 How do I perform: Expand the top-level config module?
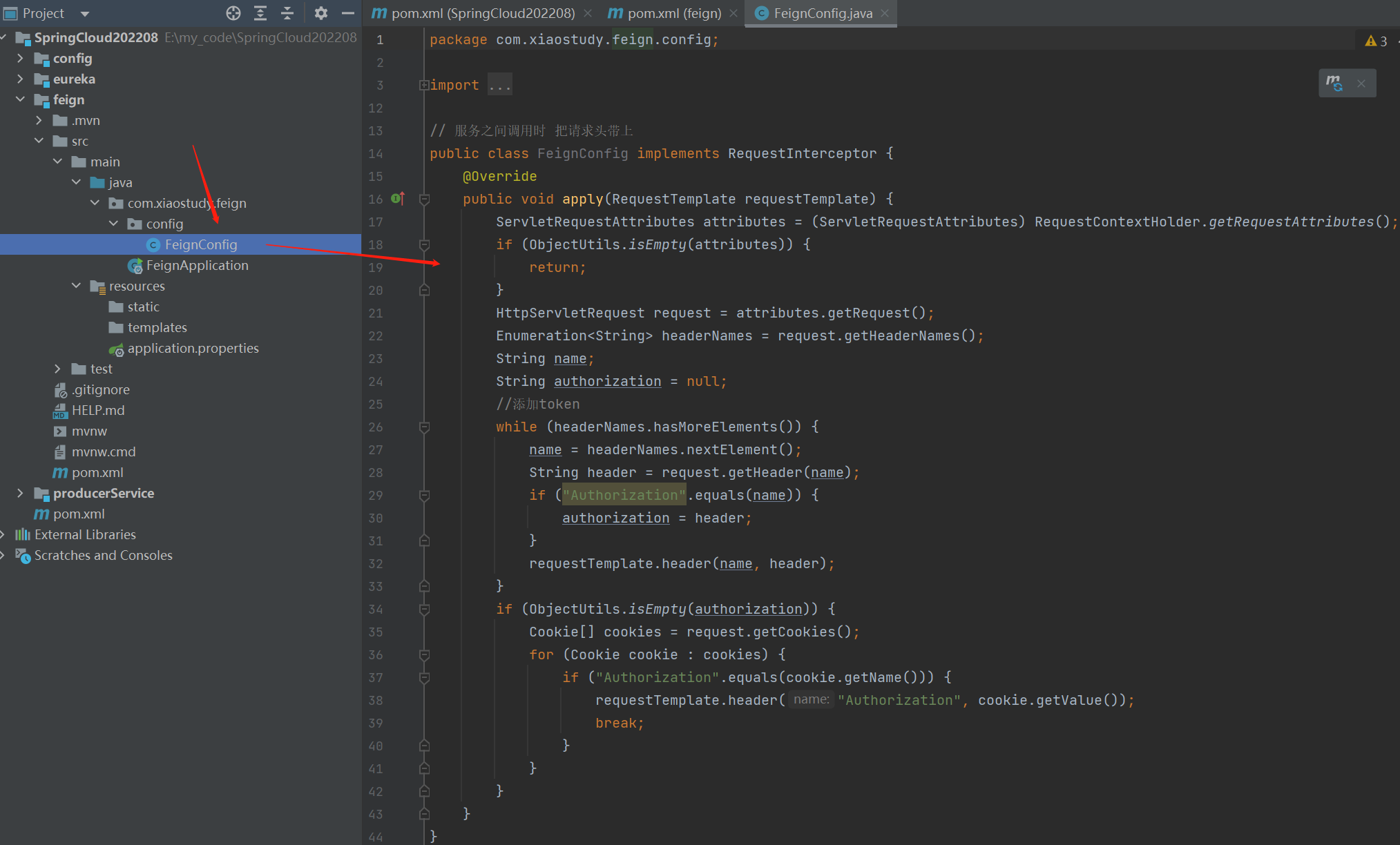[x=20, y=58]
